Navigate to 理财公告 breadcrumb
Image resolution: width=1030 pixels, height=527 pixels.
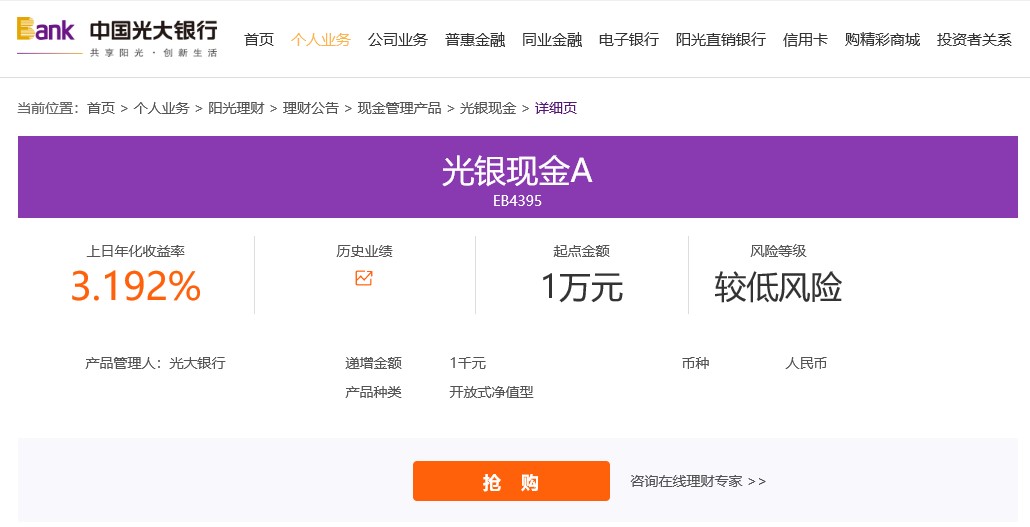tap(311, 108)
